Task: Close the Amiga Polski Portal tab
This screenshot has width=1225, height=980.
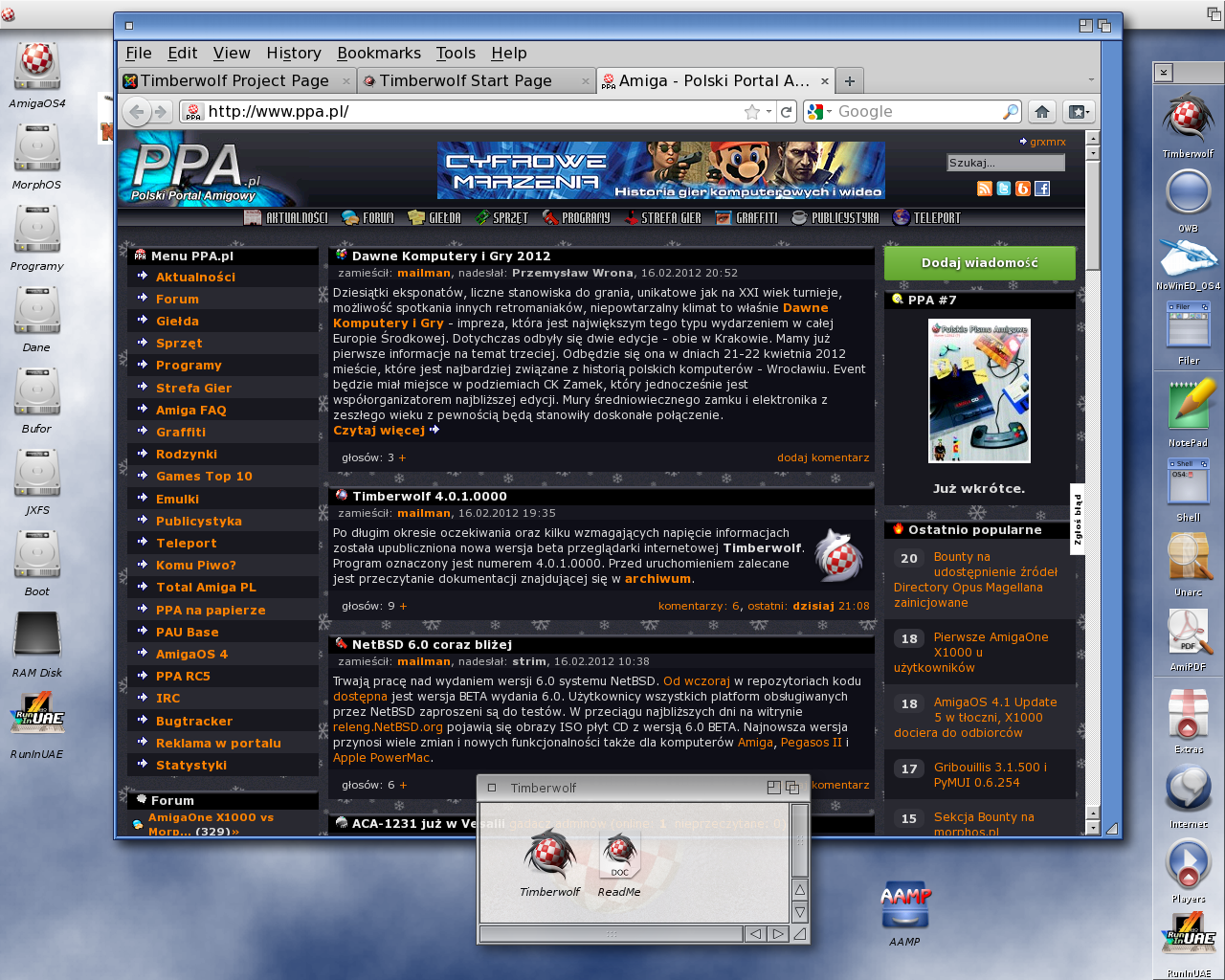Action: pyautogui.click(x=823, y=81)
